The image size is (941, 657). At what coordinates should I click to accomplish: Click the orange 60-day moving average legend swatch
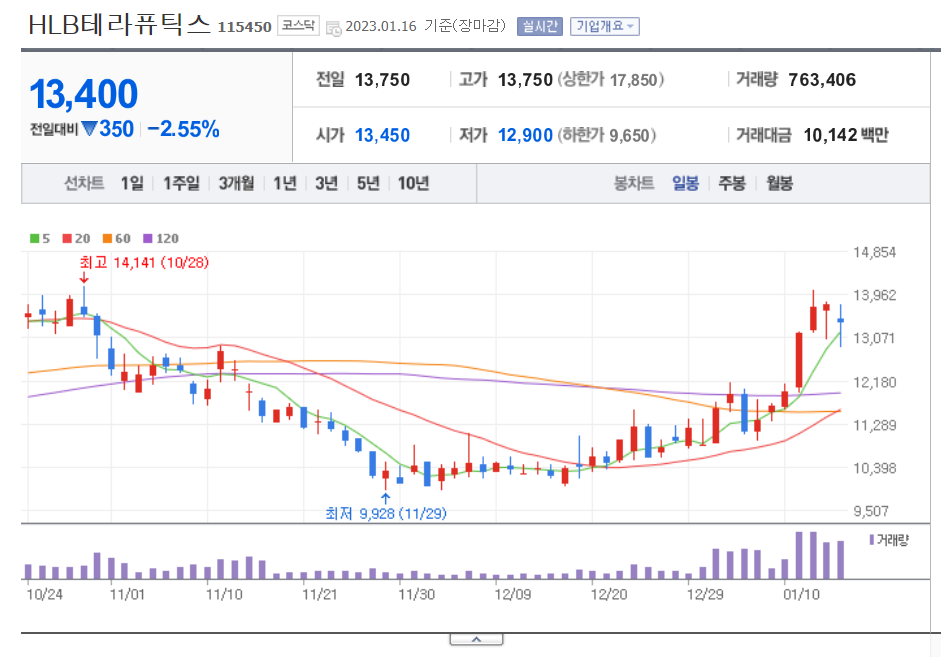coord(107,239)
